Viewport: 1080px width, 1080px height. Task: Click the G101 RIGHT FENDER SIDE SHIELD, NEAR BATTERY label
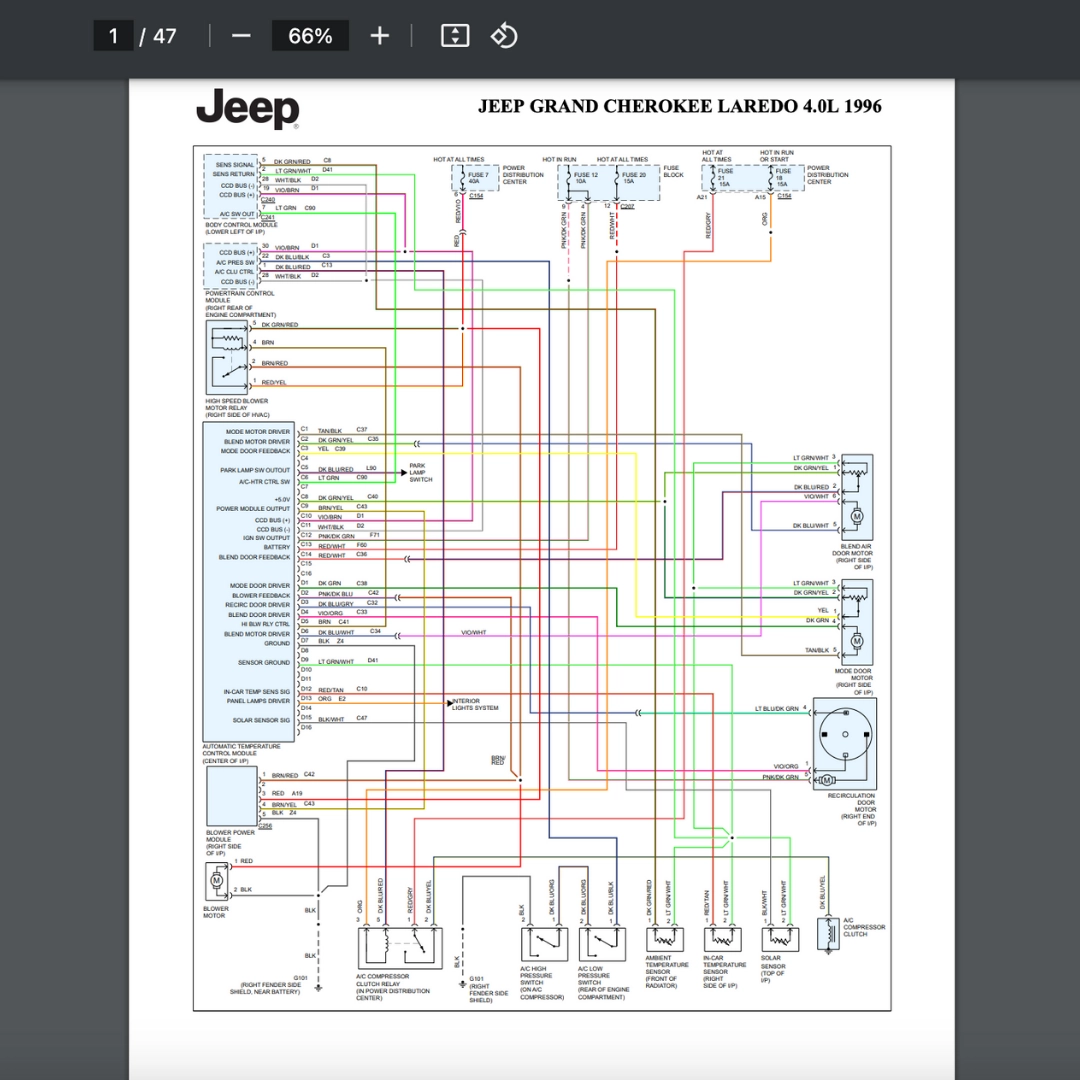(x=267, y=985)
